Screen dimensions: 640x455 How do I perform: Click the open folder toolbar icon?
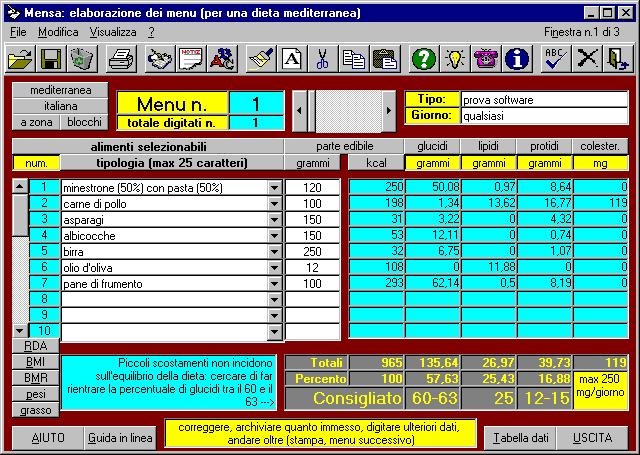point(20,60)
